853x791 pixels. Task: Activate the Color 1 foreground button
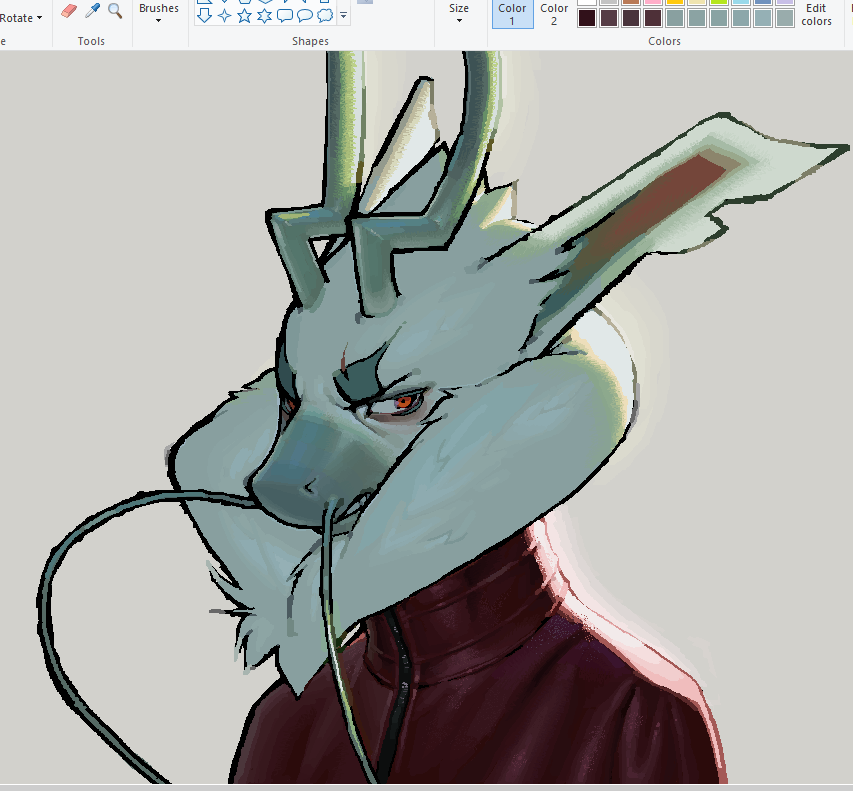point(512,14)
